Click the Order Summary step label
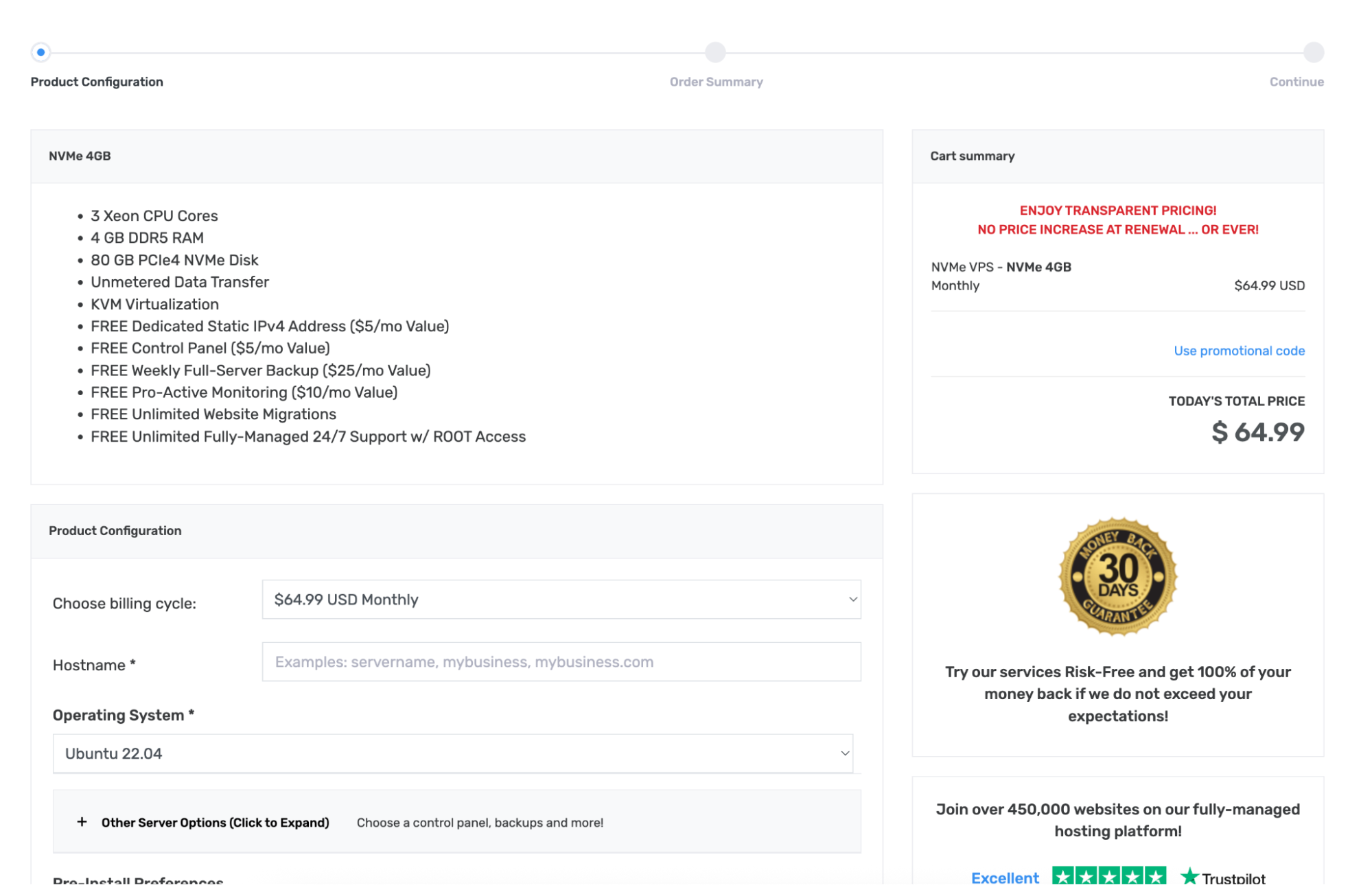 (x=716, y=82)
